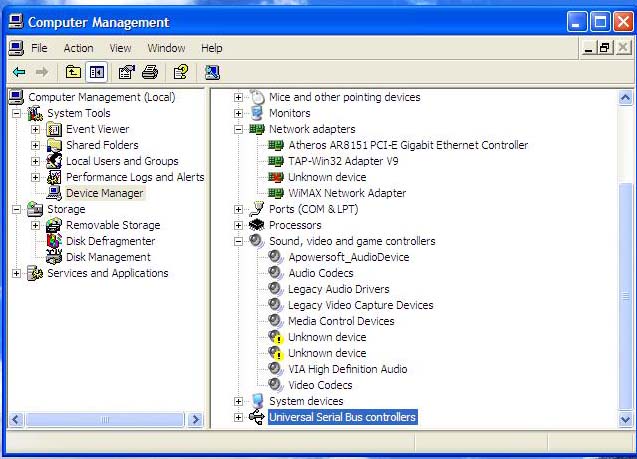Select Legacy Audio Drivers entry

(339, 289)
